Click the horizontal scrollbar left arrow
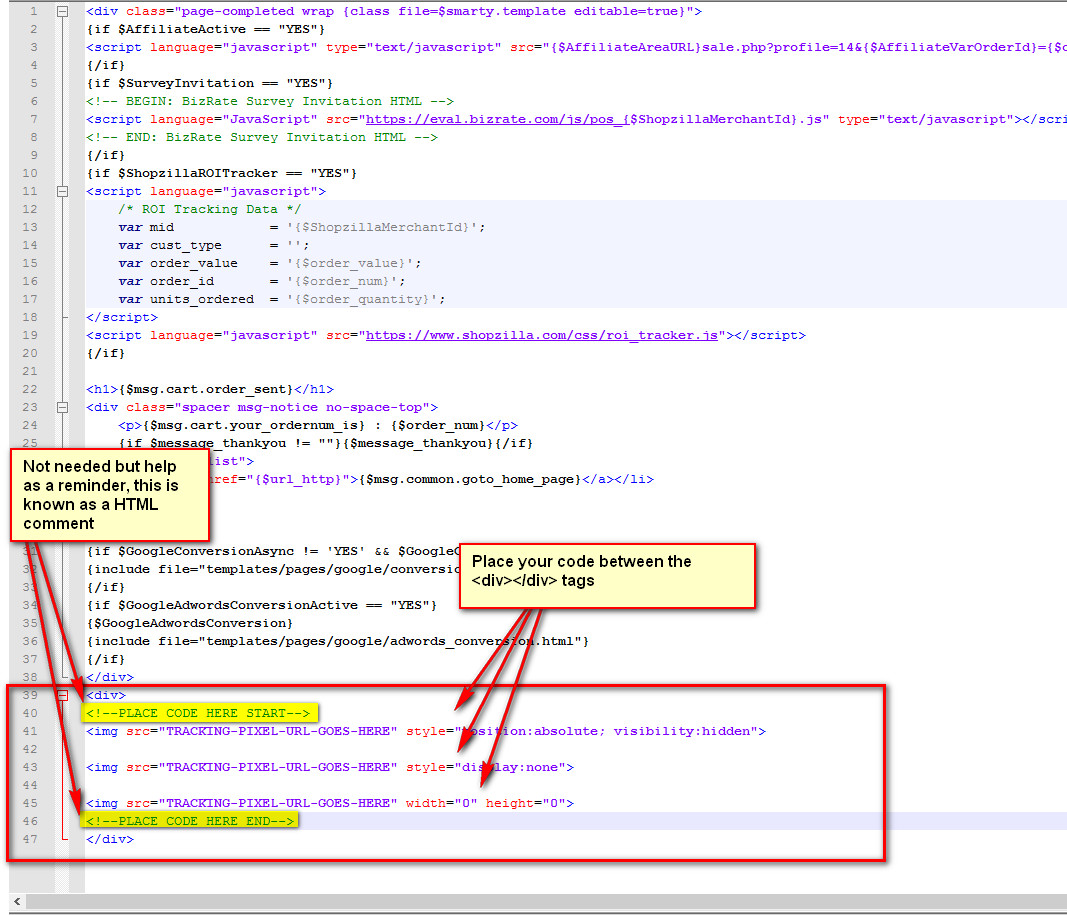 [17, 901]
